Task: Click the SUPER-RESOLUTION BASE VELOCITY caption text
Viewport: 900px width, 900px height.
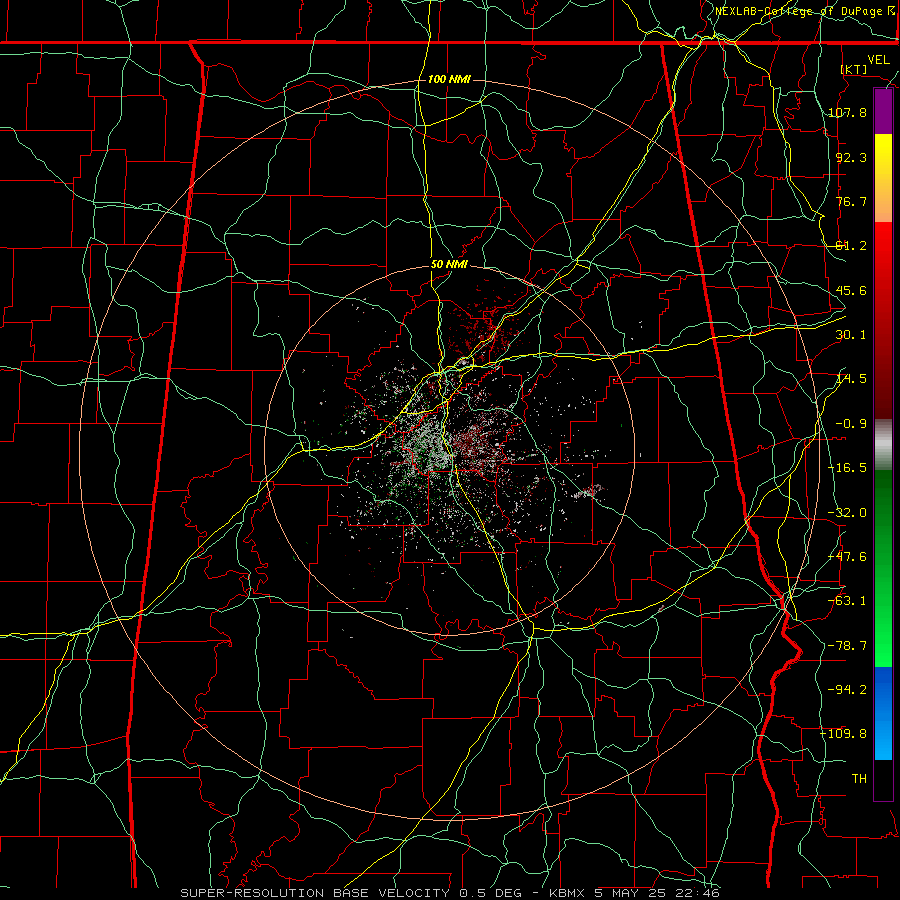Action: pyautogui.click(x=315, y=893)
